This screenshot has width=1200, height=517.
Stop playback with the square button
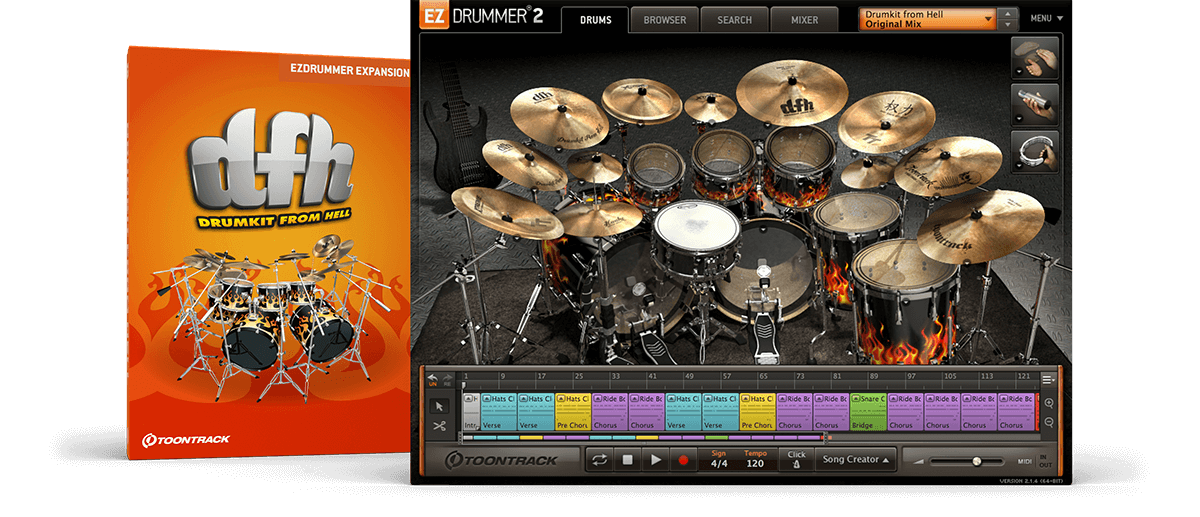coord(628,460)
